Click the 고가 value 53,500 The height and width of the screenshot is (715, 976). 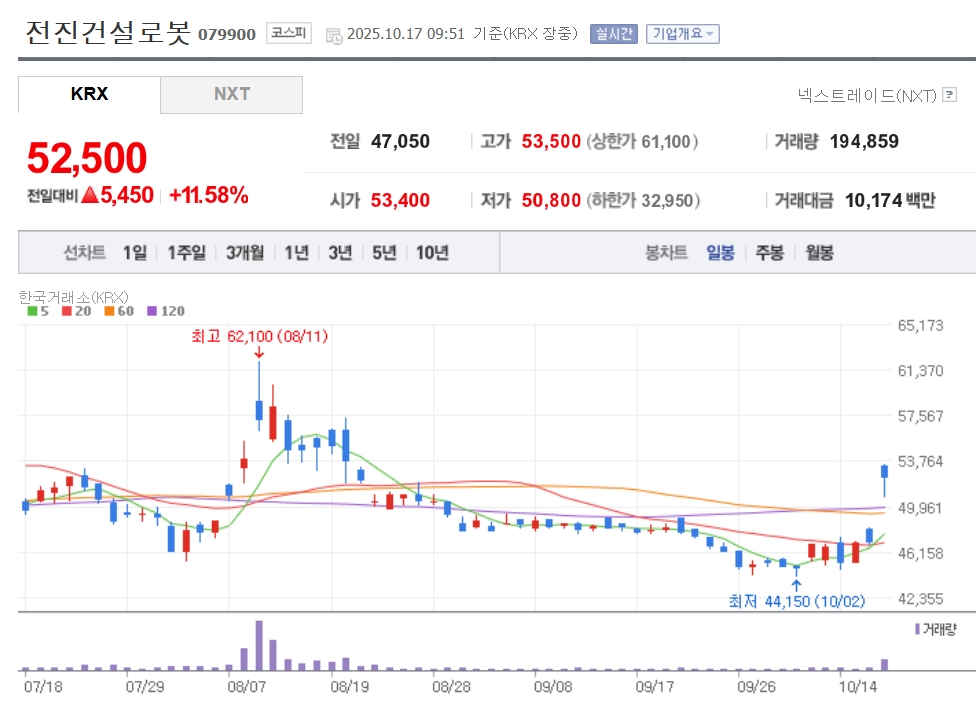pos(551,141)
